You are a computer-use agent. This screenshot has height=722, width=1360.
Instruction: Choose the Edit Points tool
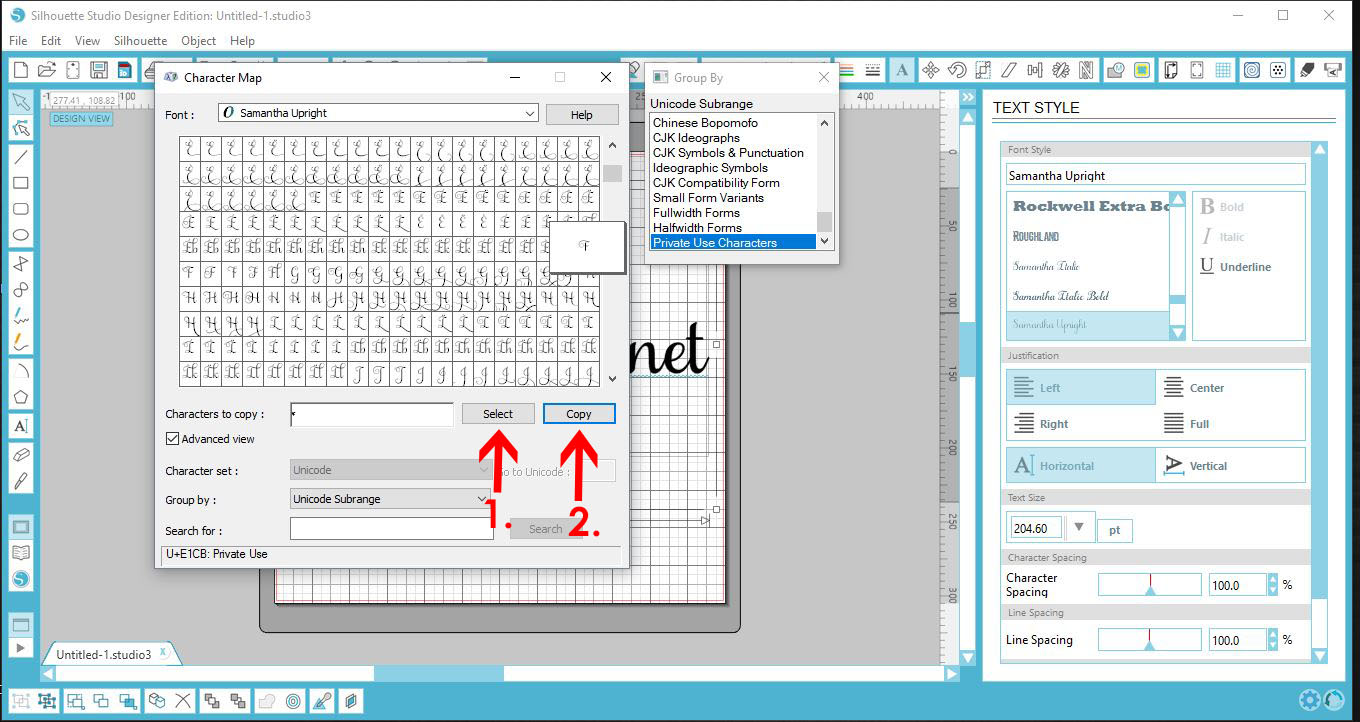pyautogui.click(x=20, y=128)
